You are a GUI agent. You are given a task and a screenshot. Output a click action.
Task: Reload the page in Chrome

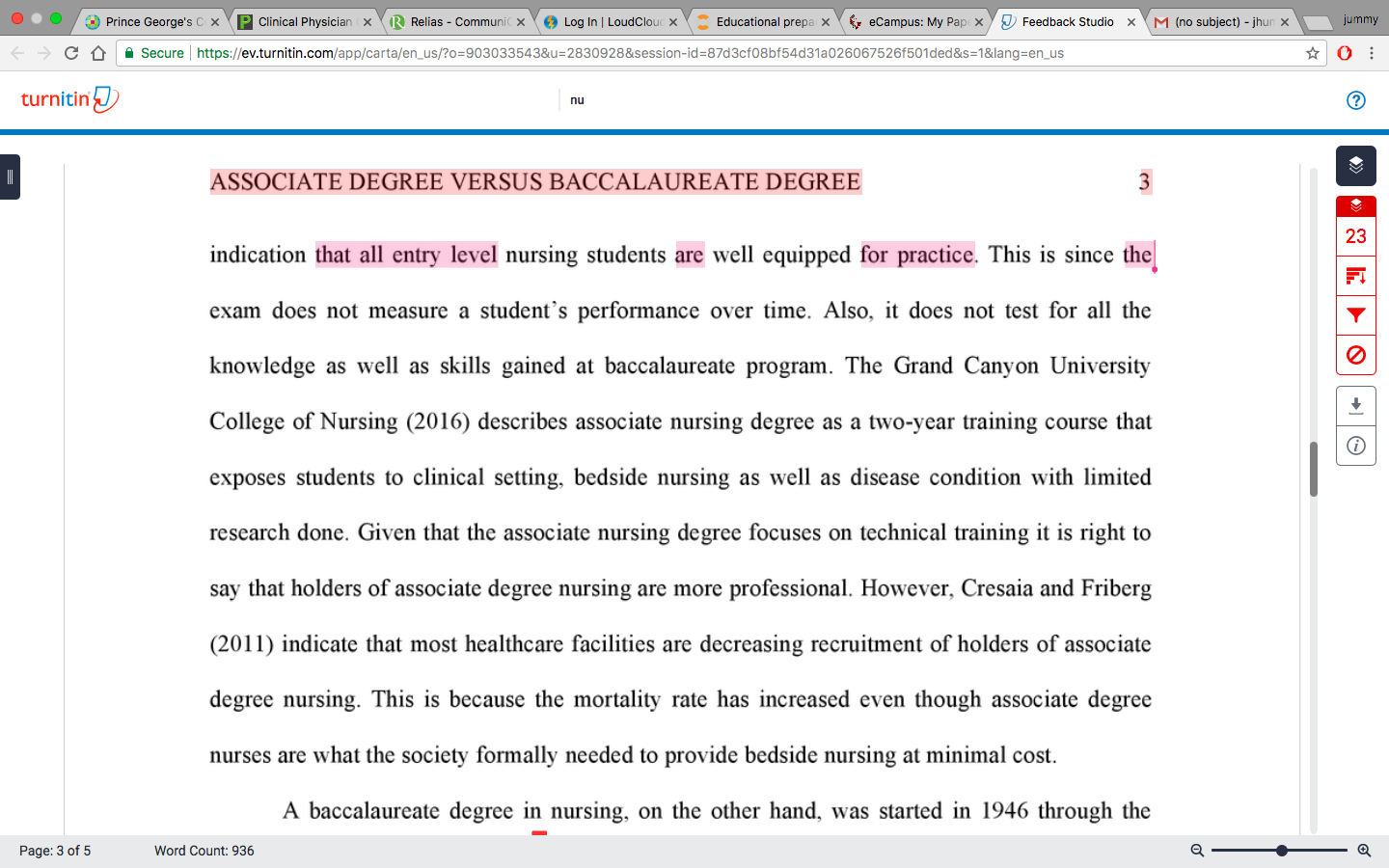click(71, 53)
